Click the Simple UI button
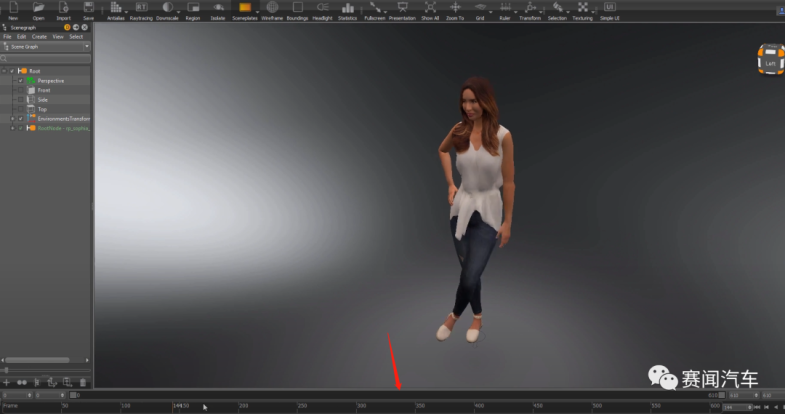 coord(610,8)
